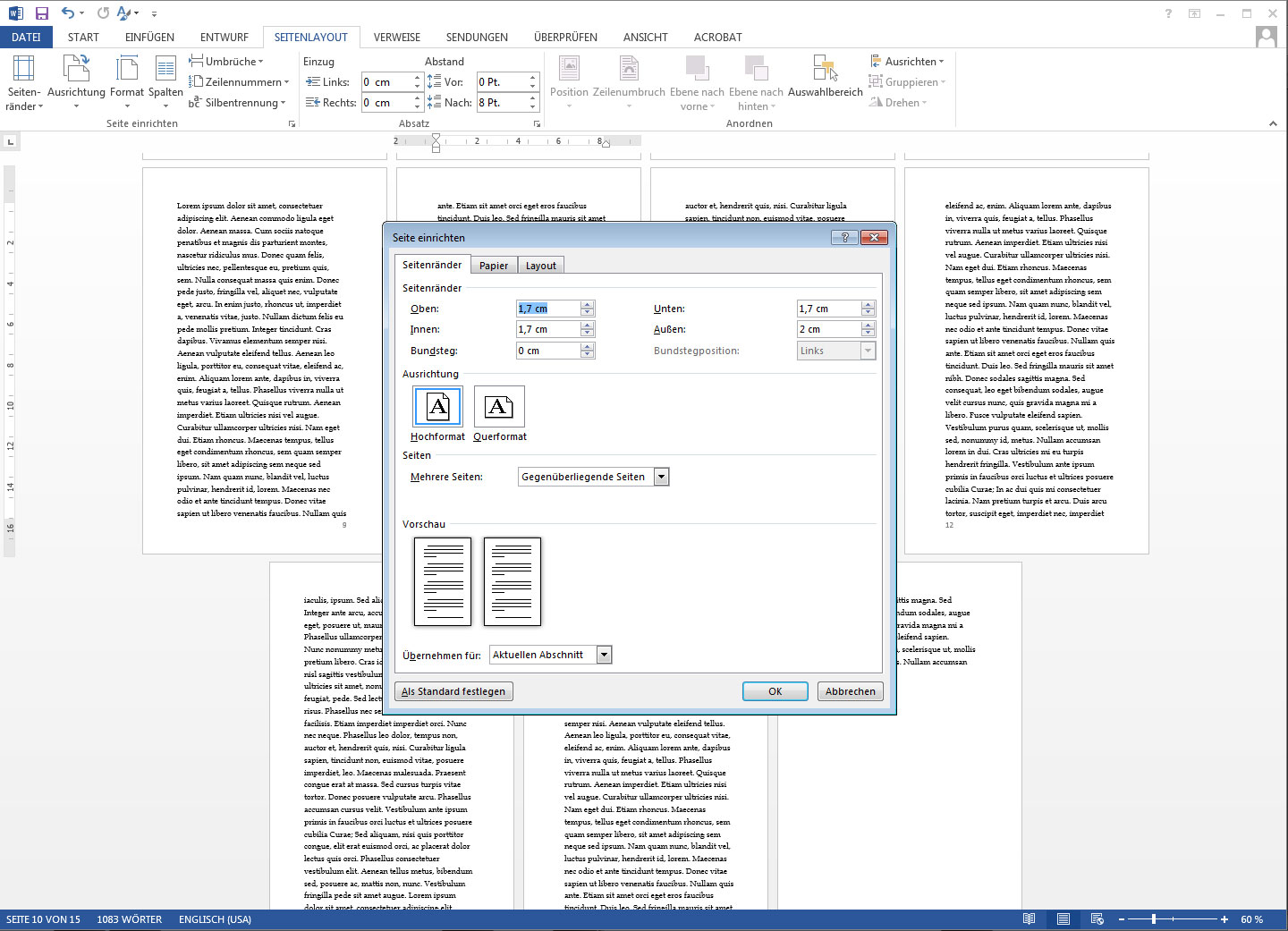Screen dimensions: 1288x931
Task: Select Querformat orientation
Action: pos(499,407)
